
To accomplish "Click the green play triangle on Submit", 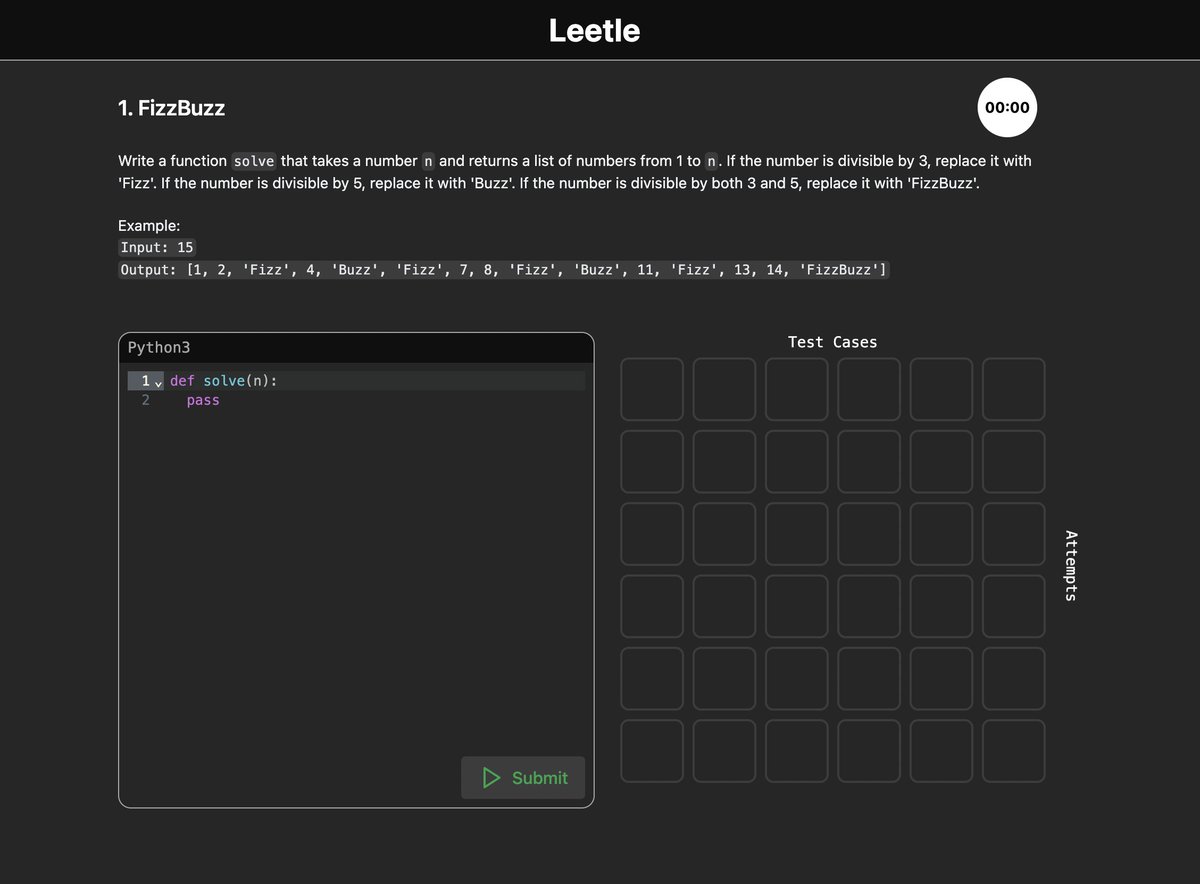I will (491, 777).
